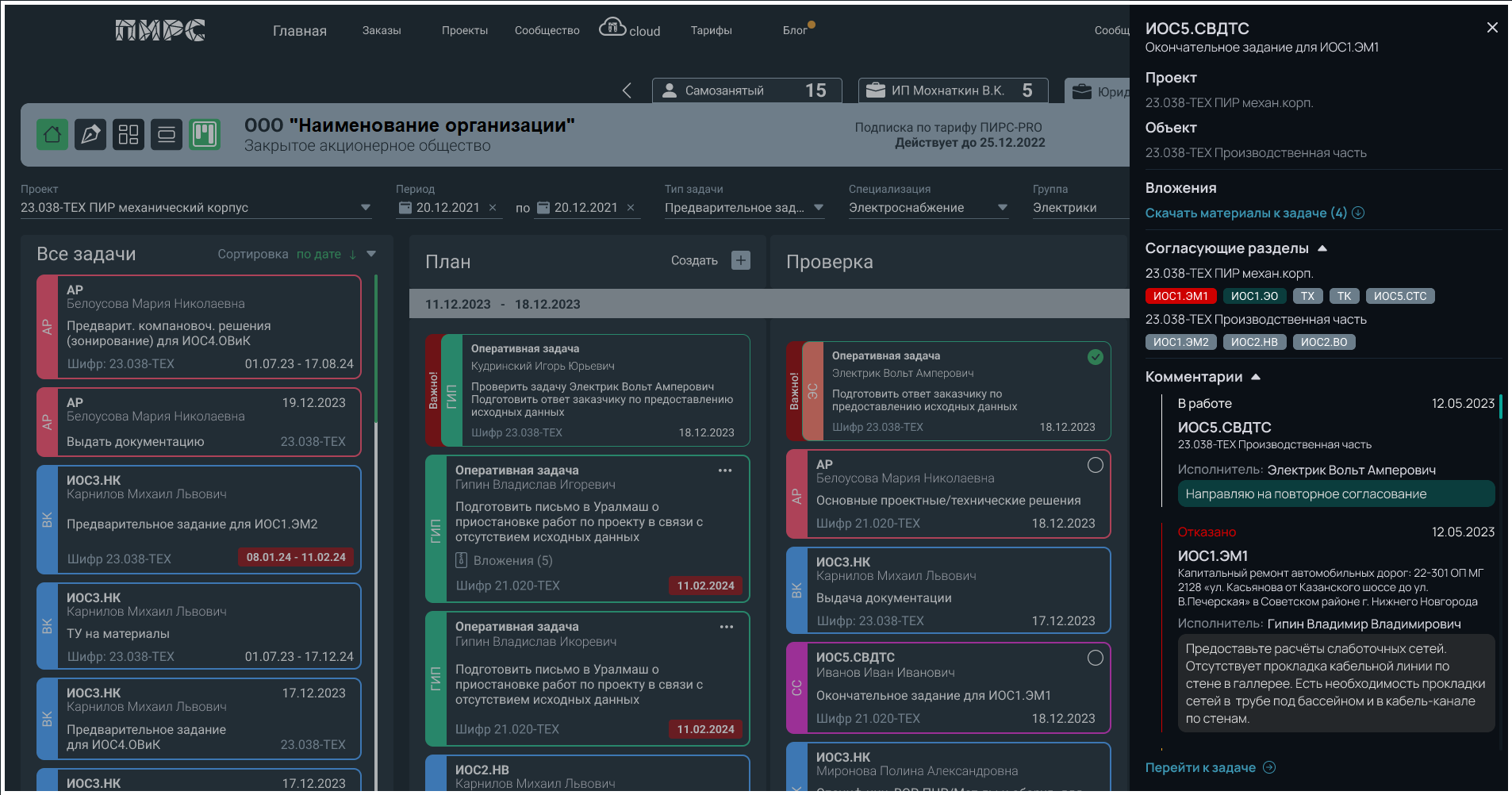The image size is (1512, 795).
Task: Click the ТХ tag
Action: [x=1307, y=296]
